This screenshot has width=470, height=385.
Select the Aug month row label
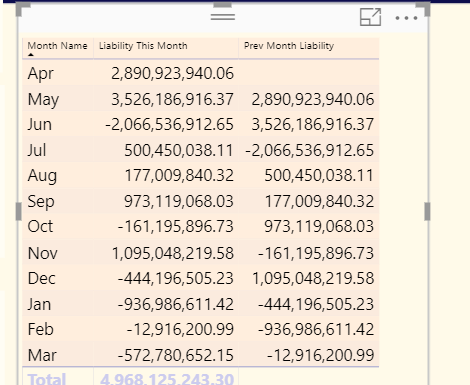point(42,176)
